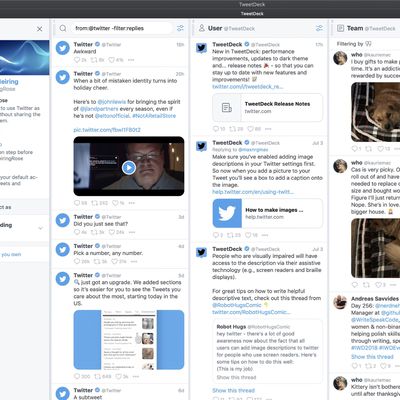Open the sleeping dog photo in Team column

[x=375, y=112]
